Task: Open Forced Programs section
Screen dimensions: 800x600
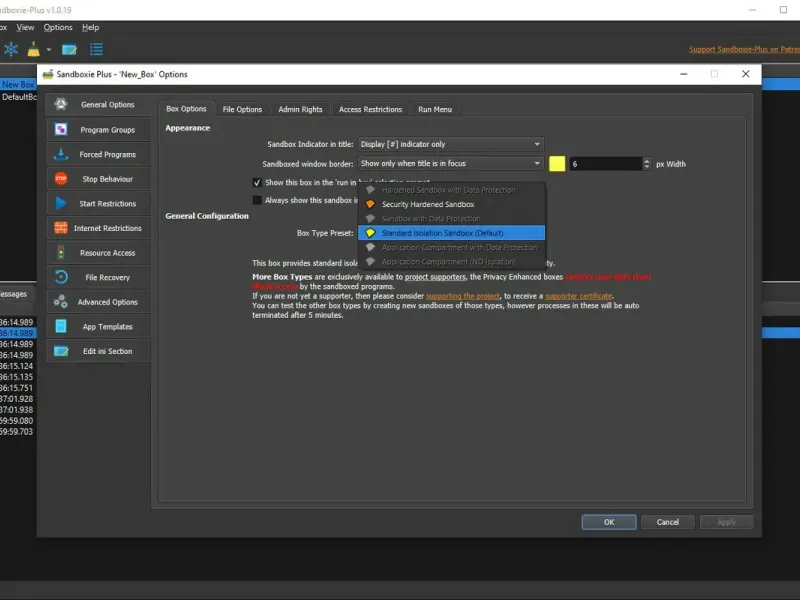Action: (x=99, y=154)
